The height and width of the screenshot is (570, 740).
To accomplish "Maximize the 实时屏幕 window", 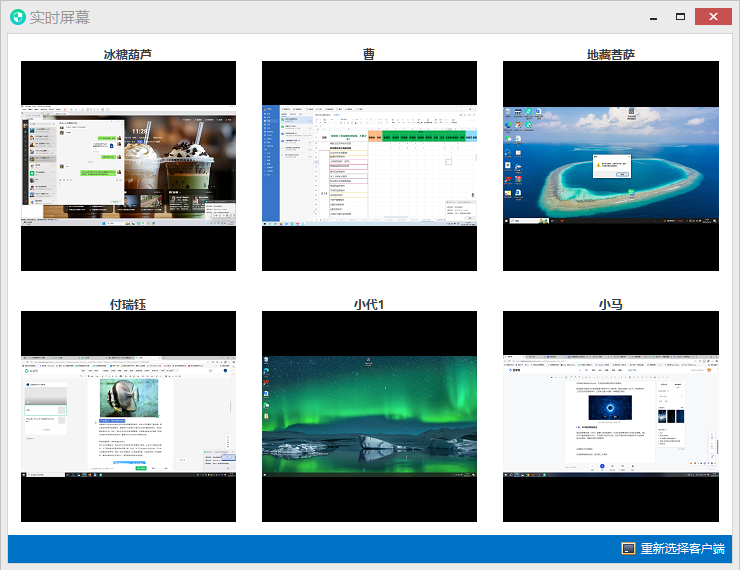I will pyautogui.click(x=680, y=17).
